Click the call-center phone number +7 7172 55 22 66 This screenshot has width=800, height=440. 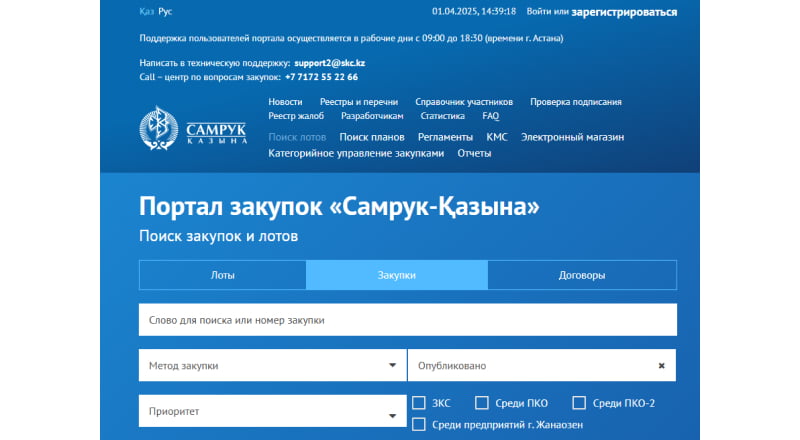click(x=321, y=77)
